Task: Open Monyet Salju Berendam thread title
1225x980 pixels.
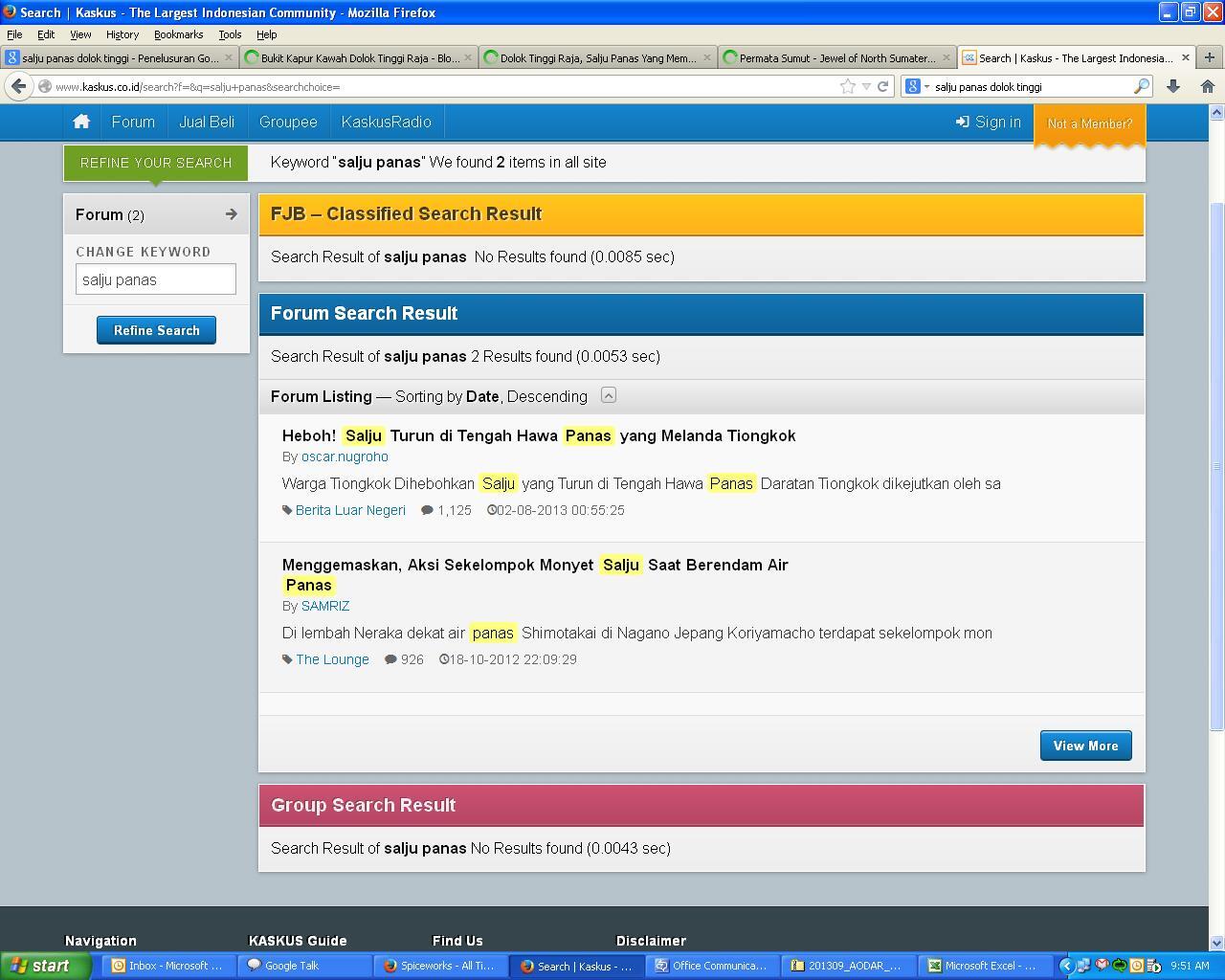Action: click(535, 574)
